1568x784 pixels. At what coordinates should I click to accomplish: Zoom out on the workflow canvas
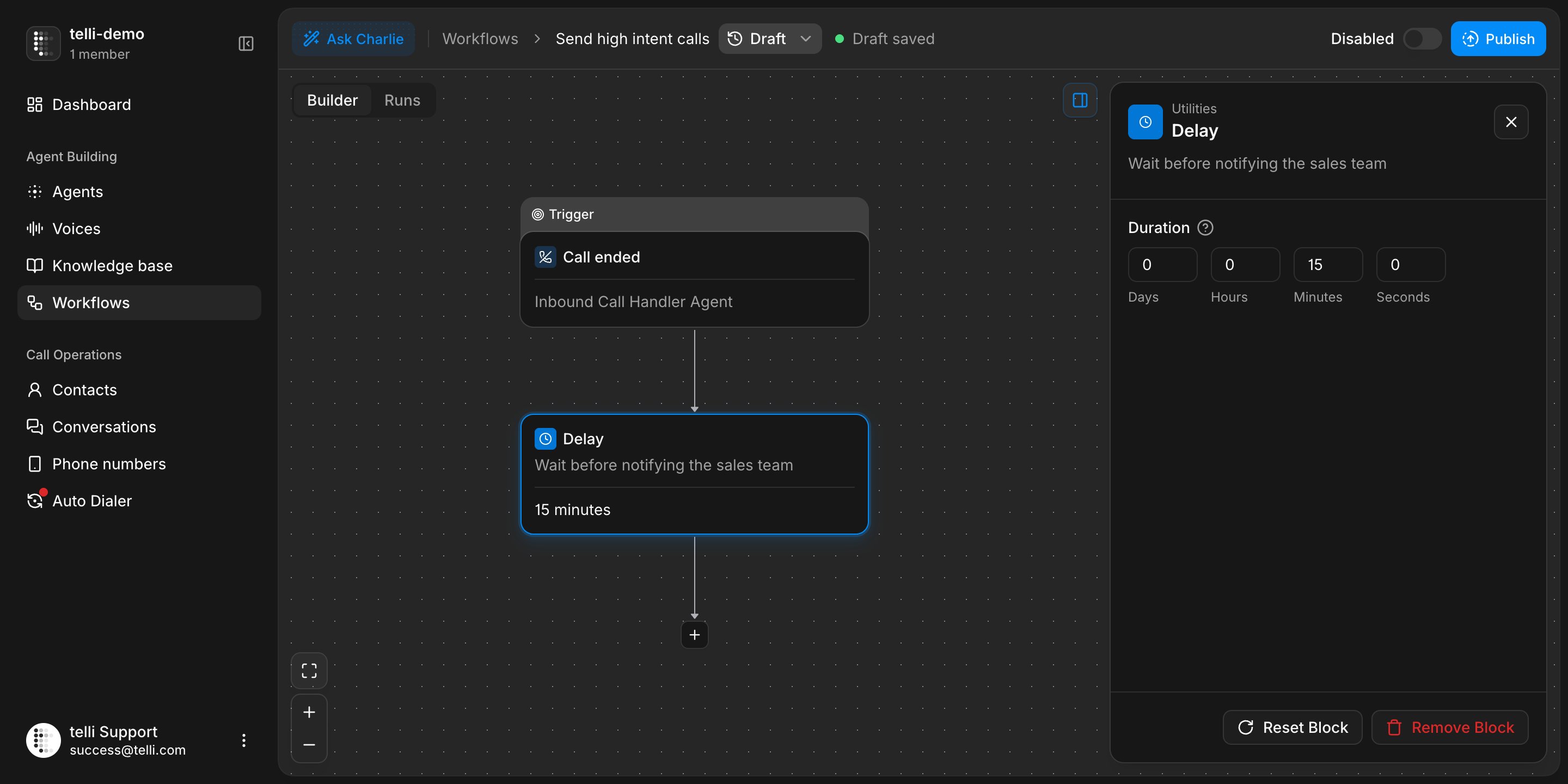(309, 745)
